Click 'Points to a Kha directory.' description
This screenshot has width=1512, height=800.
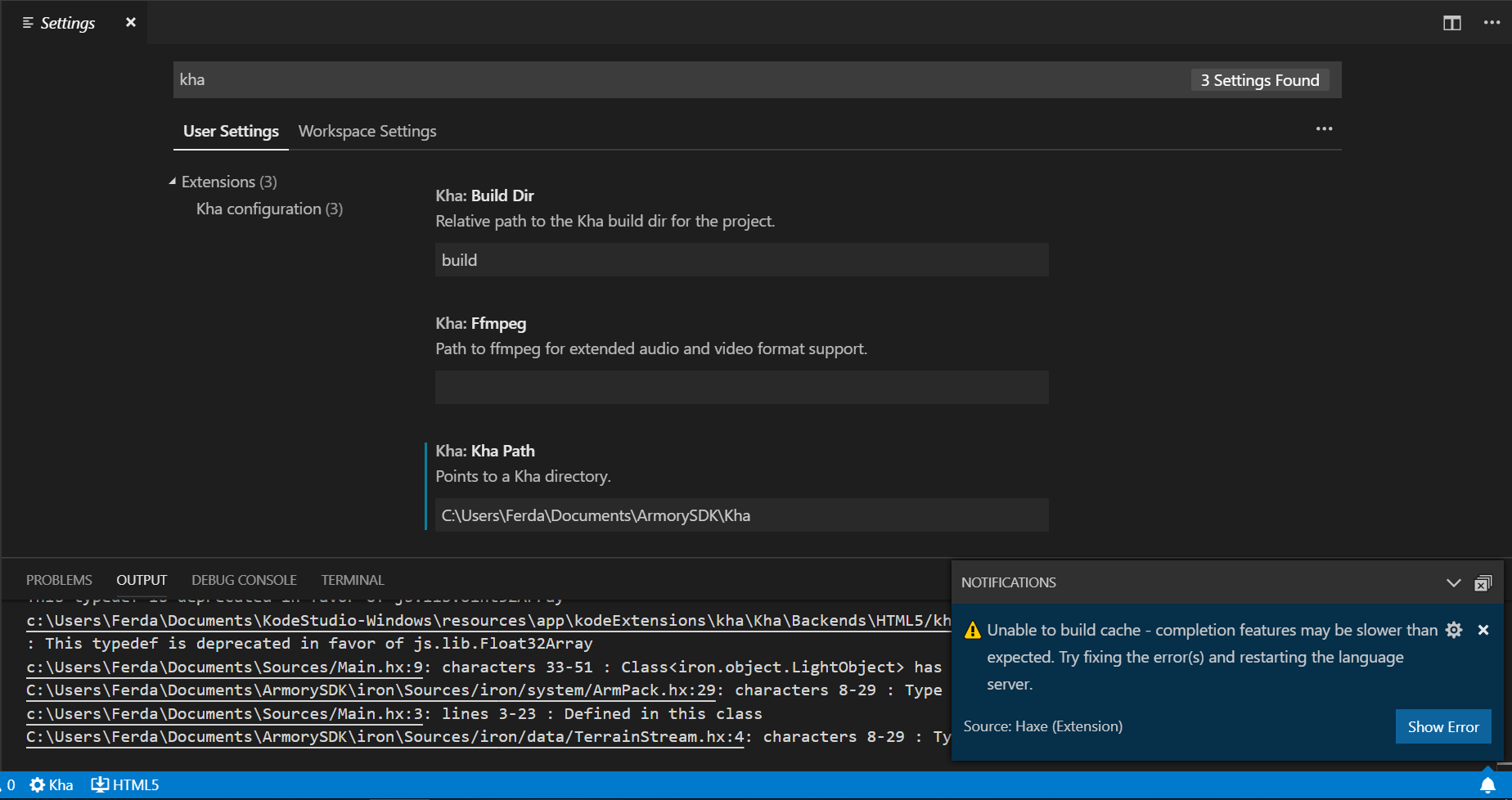524,476
